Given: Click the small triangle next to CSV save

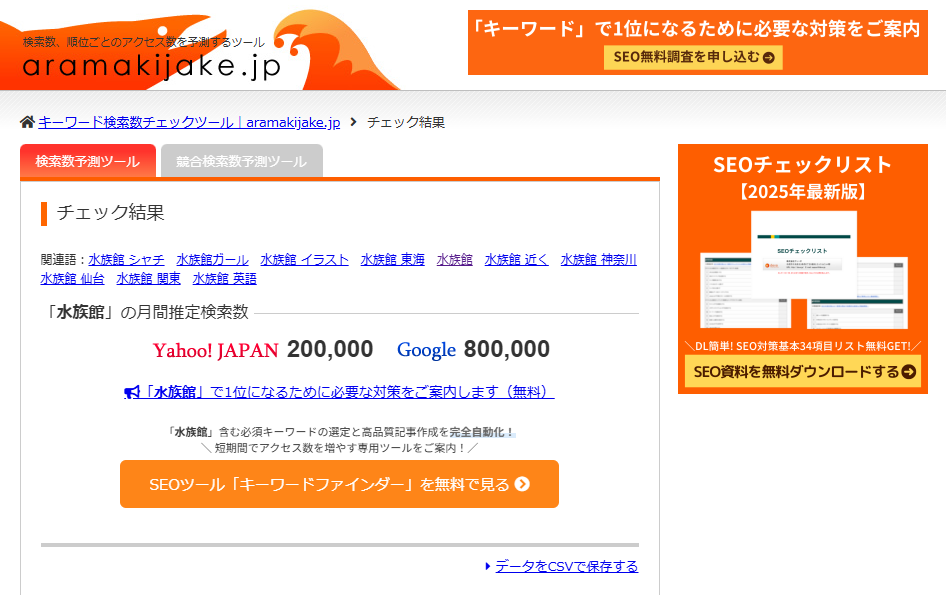Looking at the screenshot, I should click(488, 566).
